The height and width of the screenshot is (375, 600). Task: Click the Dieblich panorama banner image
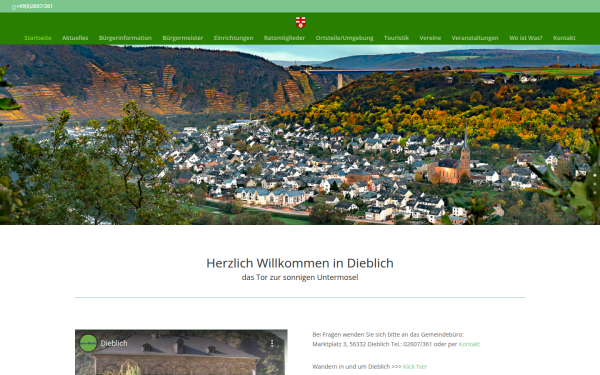pyautogui.click(x=300, y=135)
